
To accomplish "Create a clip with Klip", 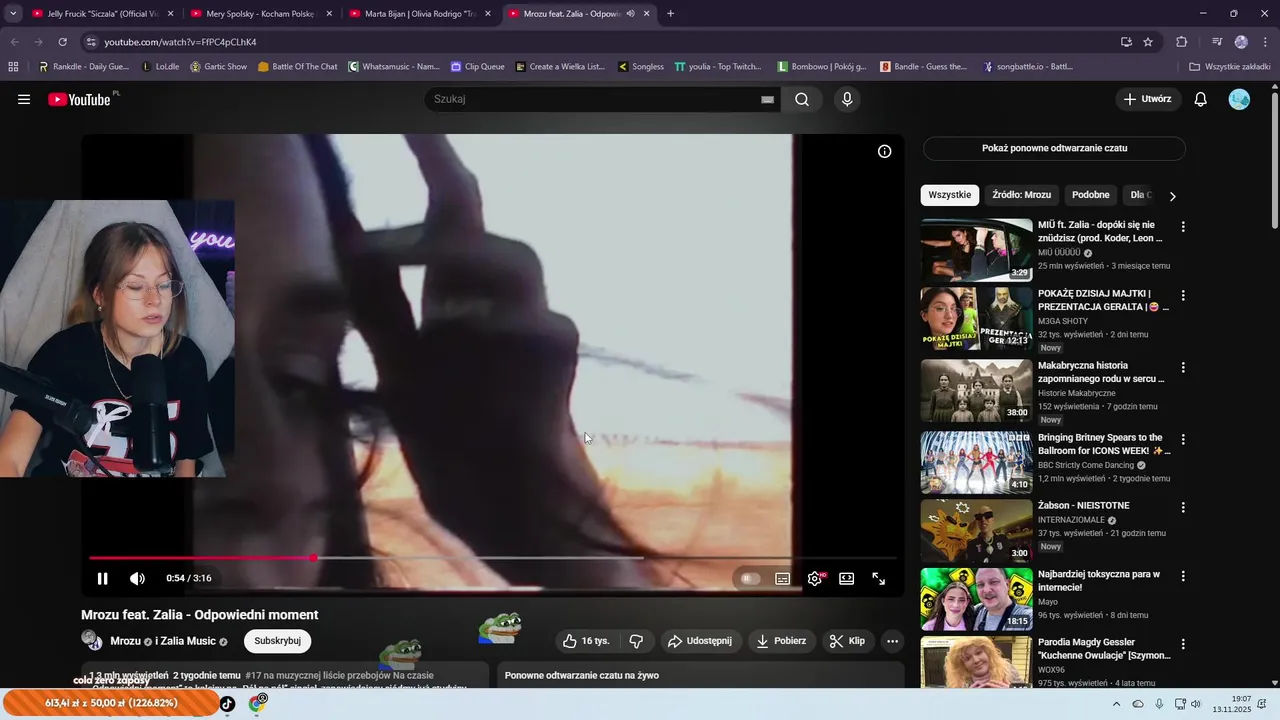I will 848,641.
